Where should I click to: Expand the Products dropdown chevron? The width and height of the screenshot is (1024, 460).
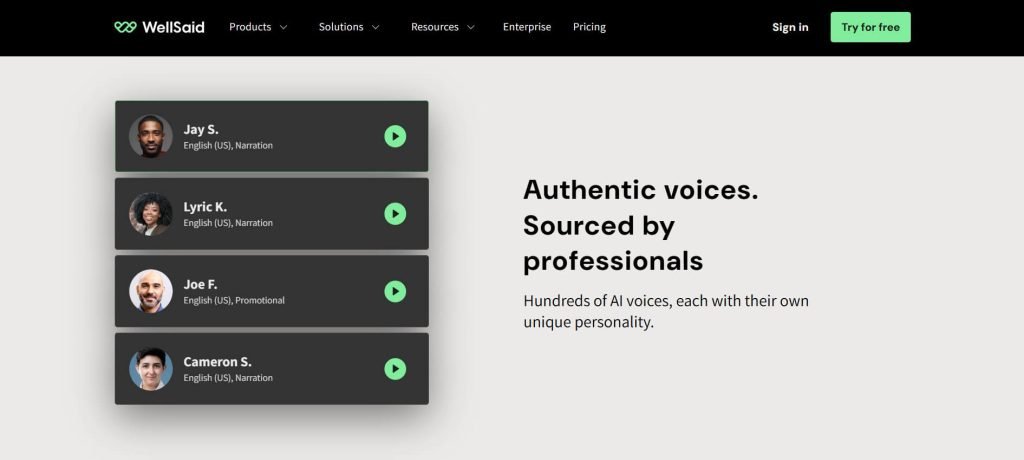pos(283,27)
